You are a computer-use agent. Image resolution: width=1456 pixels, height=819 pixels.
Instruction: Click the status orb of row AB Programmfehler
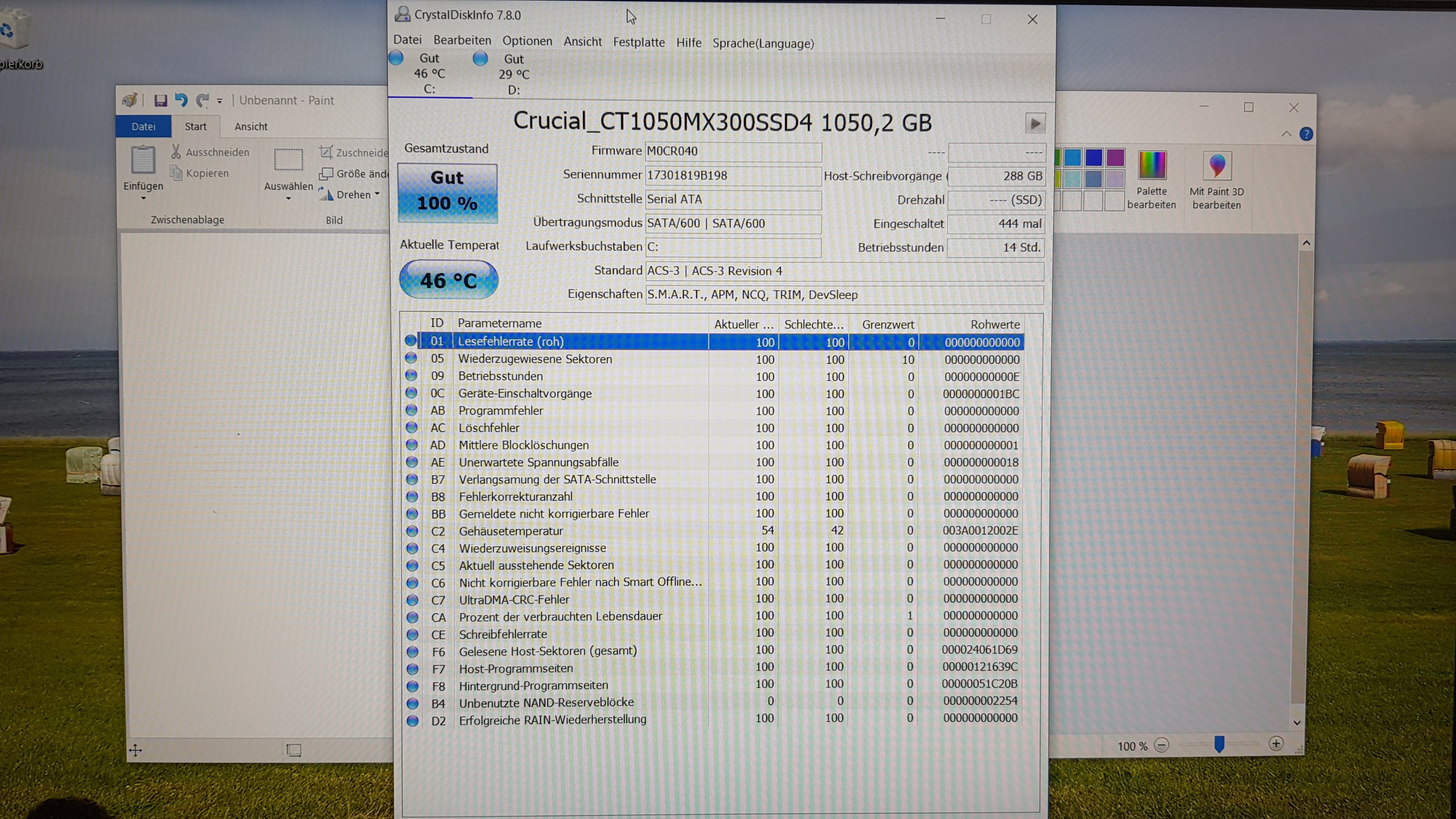click(411, 410)
